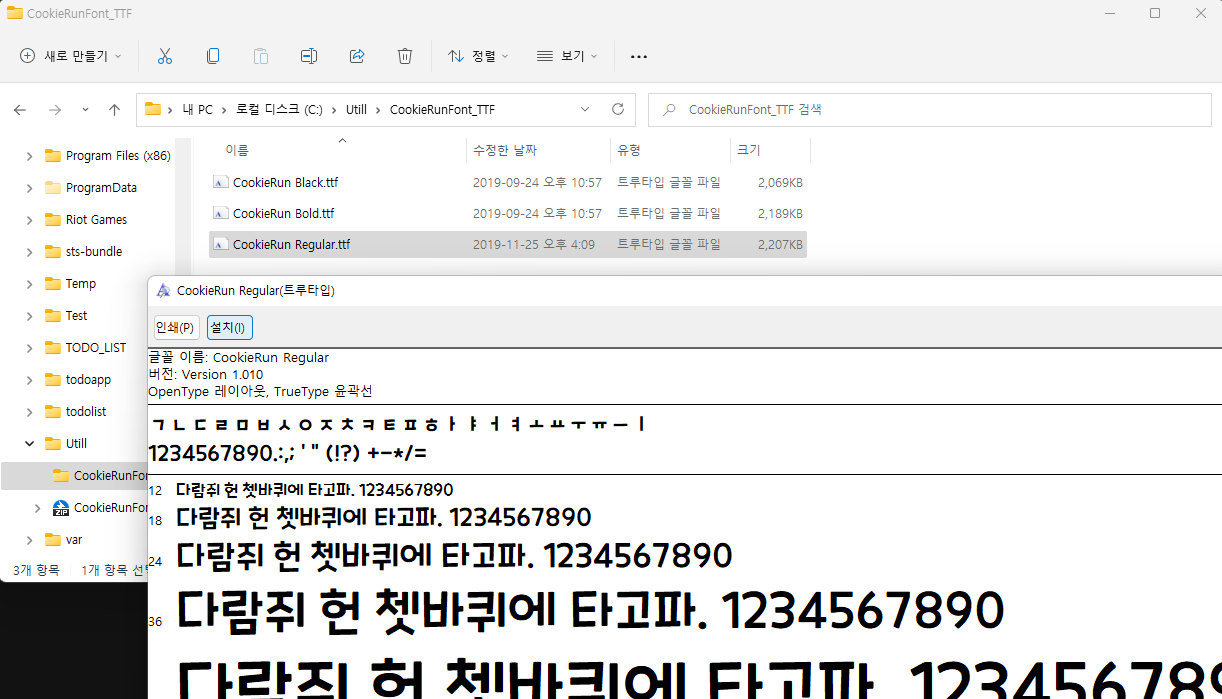
Task: Click the Paste clipboard icon
Action: tap(261, 56)
